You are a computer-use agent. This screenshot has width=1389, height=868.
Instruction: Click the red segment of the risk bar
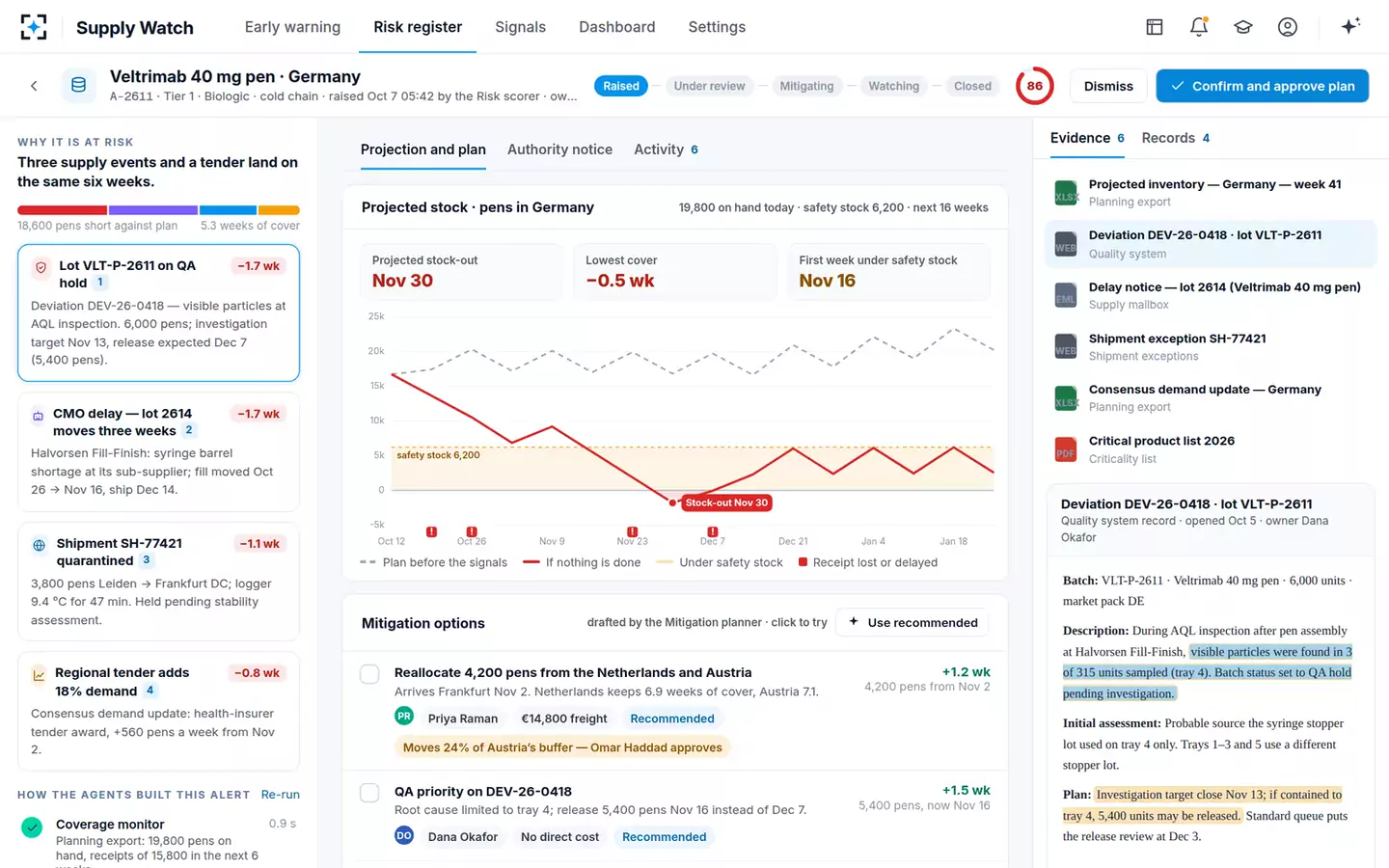click(62, 210)
